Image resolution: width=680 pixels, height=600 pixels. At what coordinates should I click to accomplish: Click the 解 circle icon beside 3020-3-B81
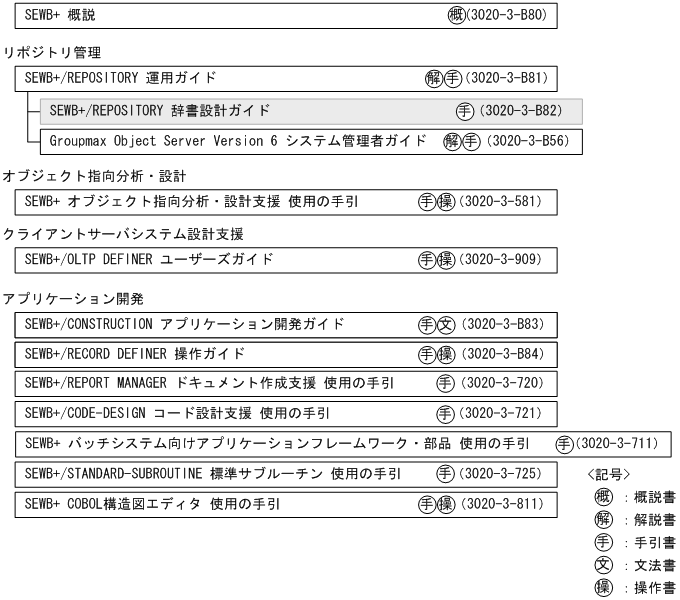coord(434,78)
